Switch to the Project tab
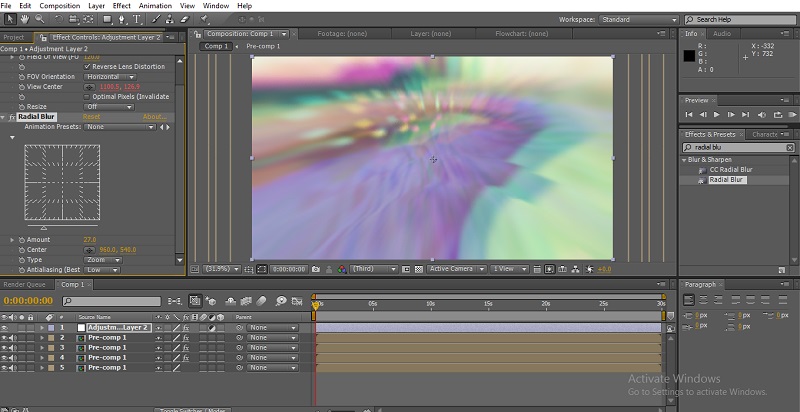Screen dimensions: 800x412 pos(14,37)
